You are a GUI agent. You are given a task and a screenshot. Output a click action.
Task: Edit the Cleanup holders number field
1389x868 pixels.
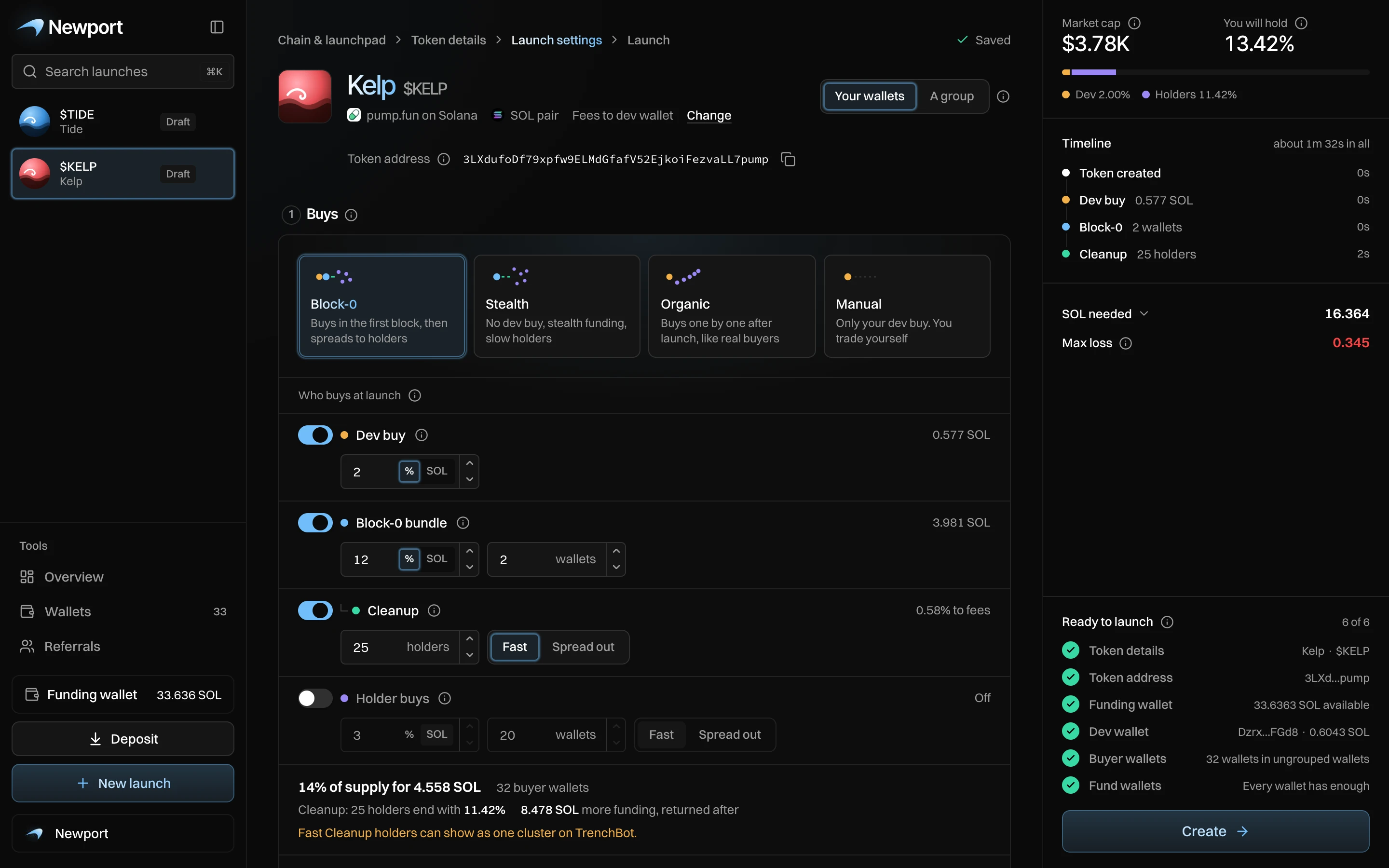(401, 647)
